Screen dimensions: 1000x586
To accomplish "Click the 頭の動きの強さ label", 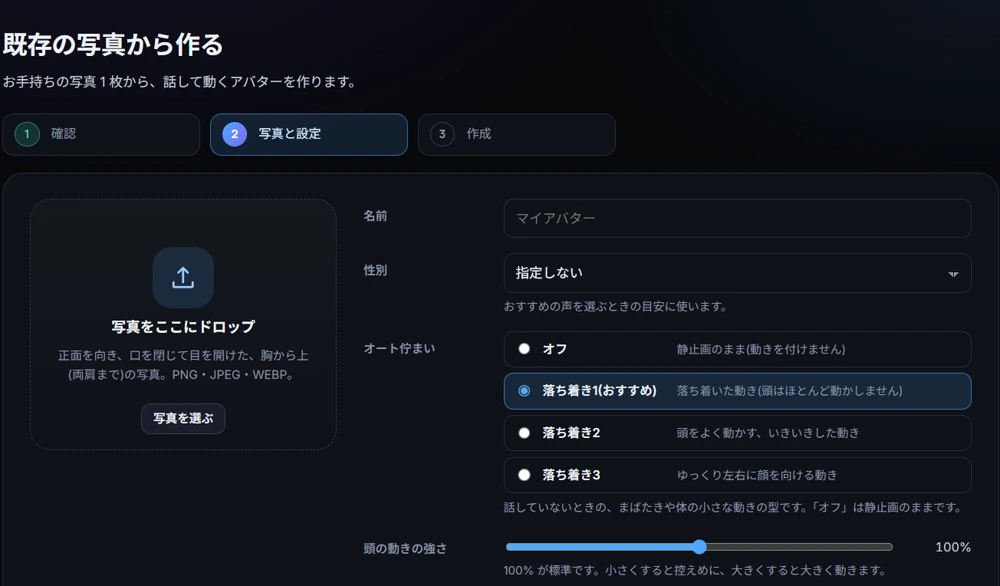I will pos(405,548).
